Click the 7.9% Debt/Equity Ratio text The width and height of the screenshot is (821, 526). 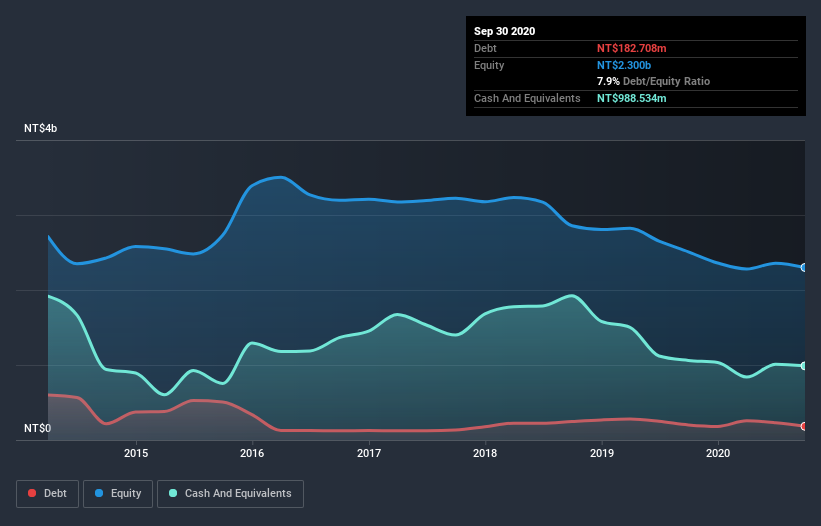(x=653, y=82)
